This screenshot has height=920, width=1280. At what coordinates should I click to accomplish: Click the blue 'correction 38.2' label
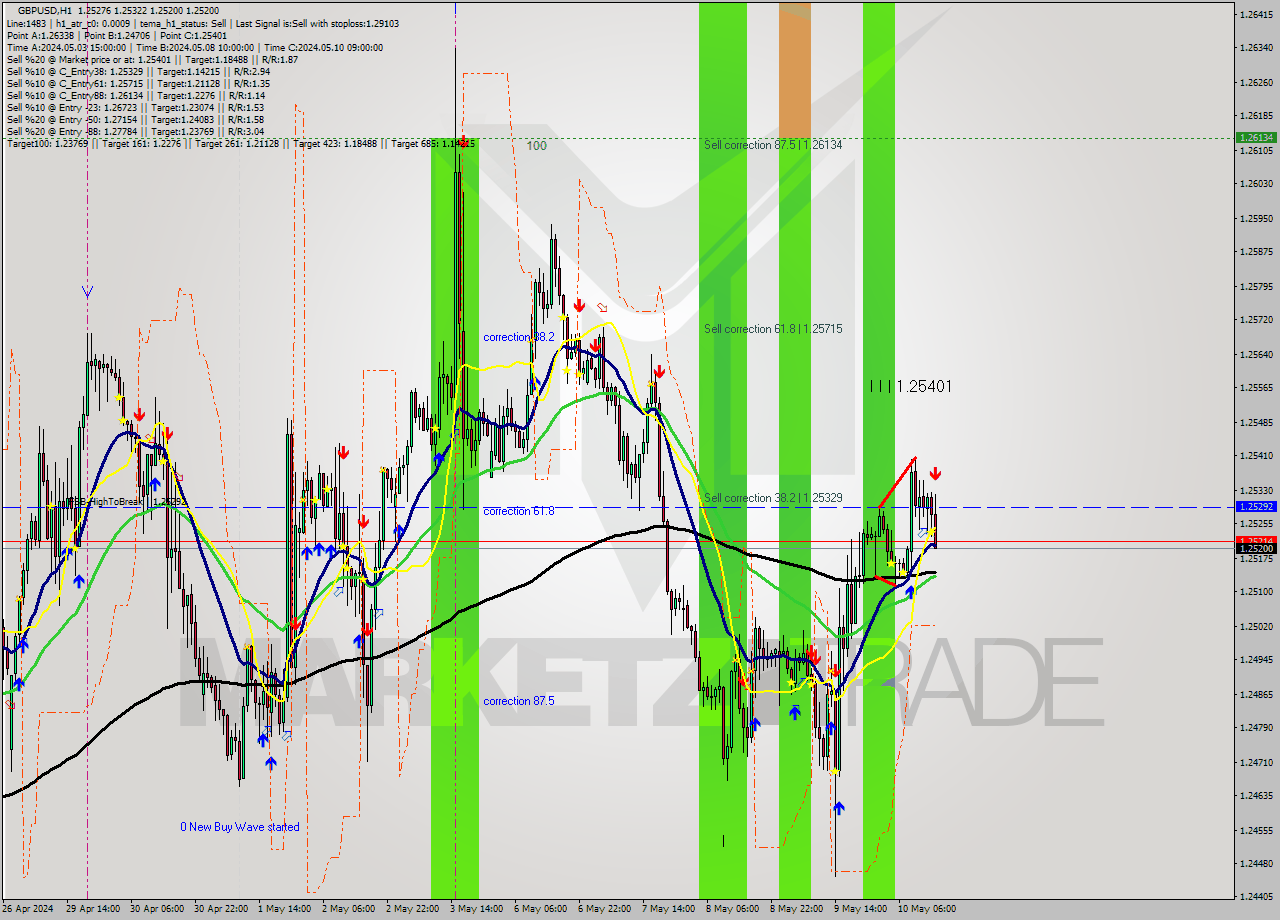coord(519,337)
